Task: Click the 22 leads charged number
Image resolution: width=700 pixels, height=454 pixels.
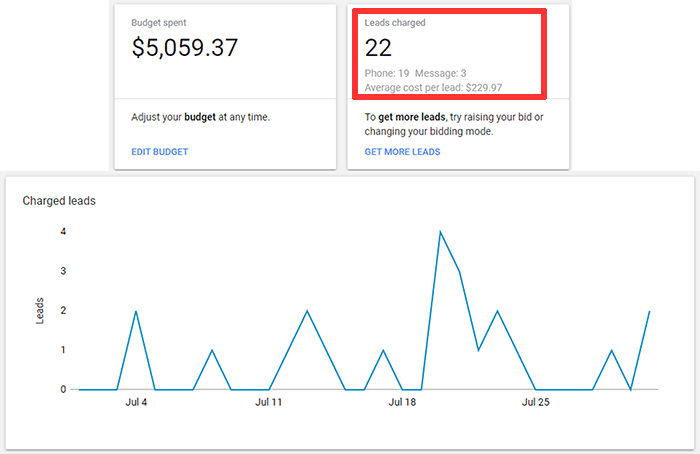Action: tap(378, 48)
